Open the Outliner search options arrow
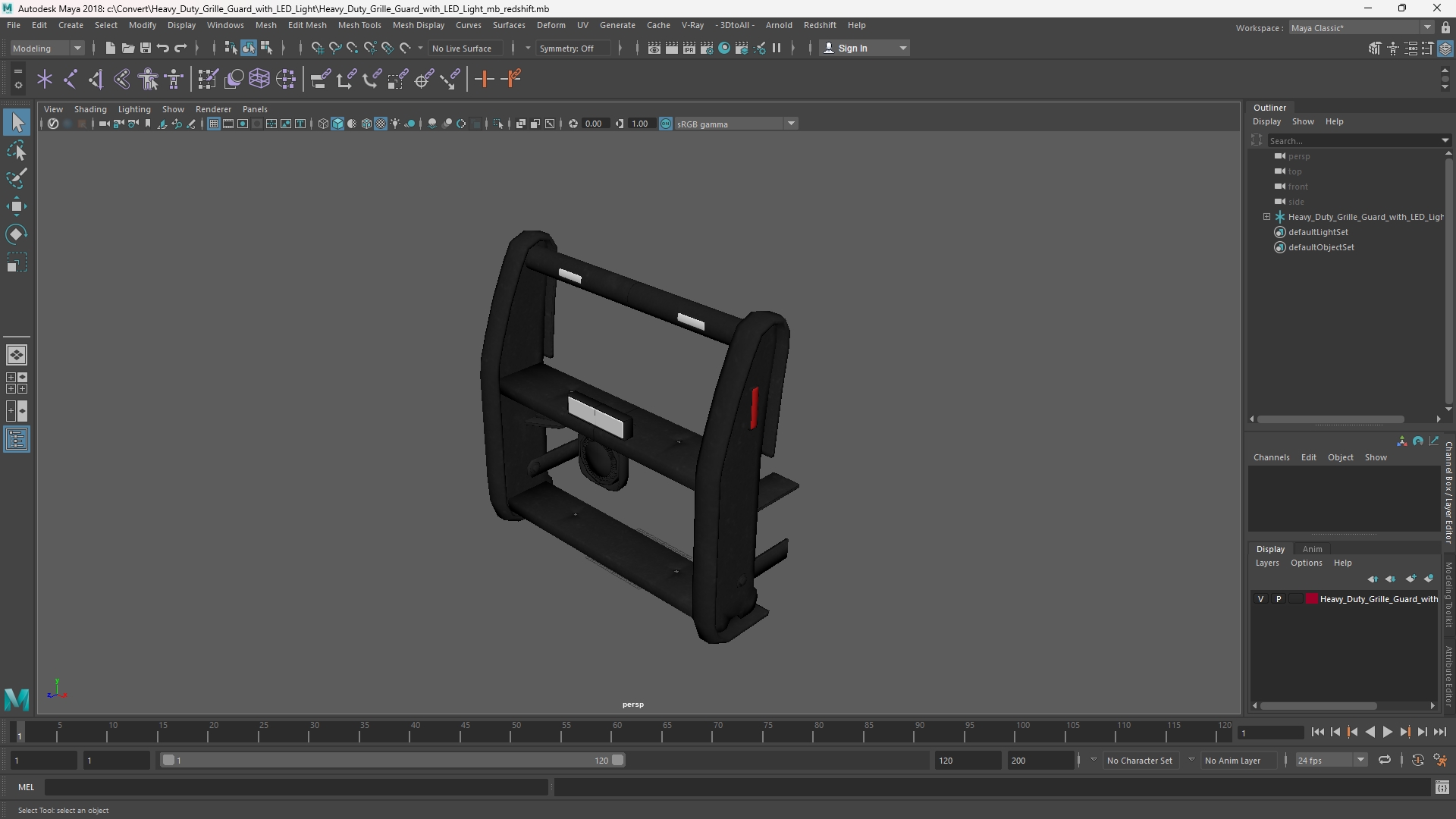 click(1445, 140)
